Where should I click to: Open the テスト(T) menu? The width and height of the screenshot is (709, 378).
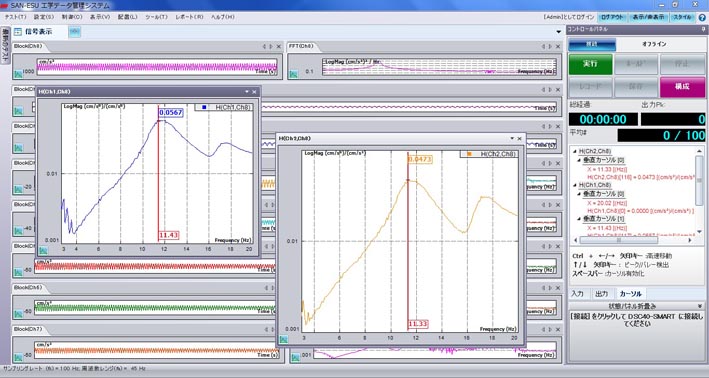coord(15,17)
